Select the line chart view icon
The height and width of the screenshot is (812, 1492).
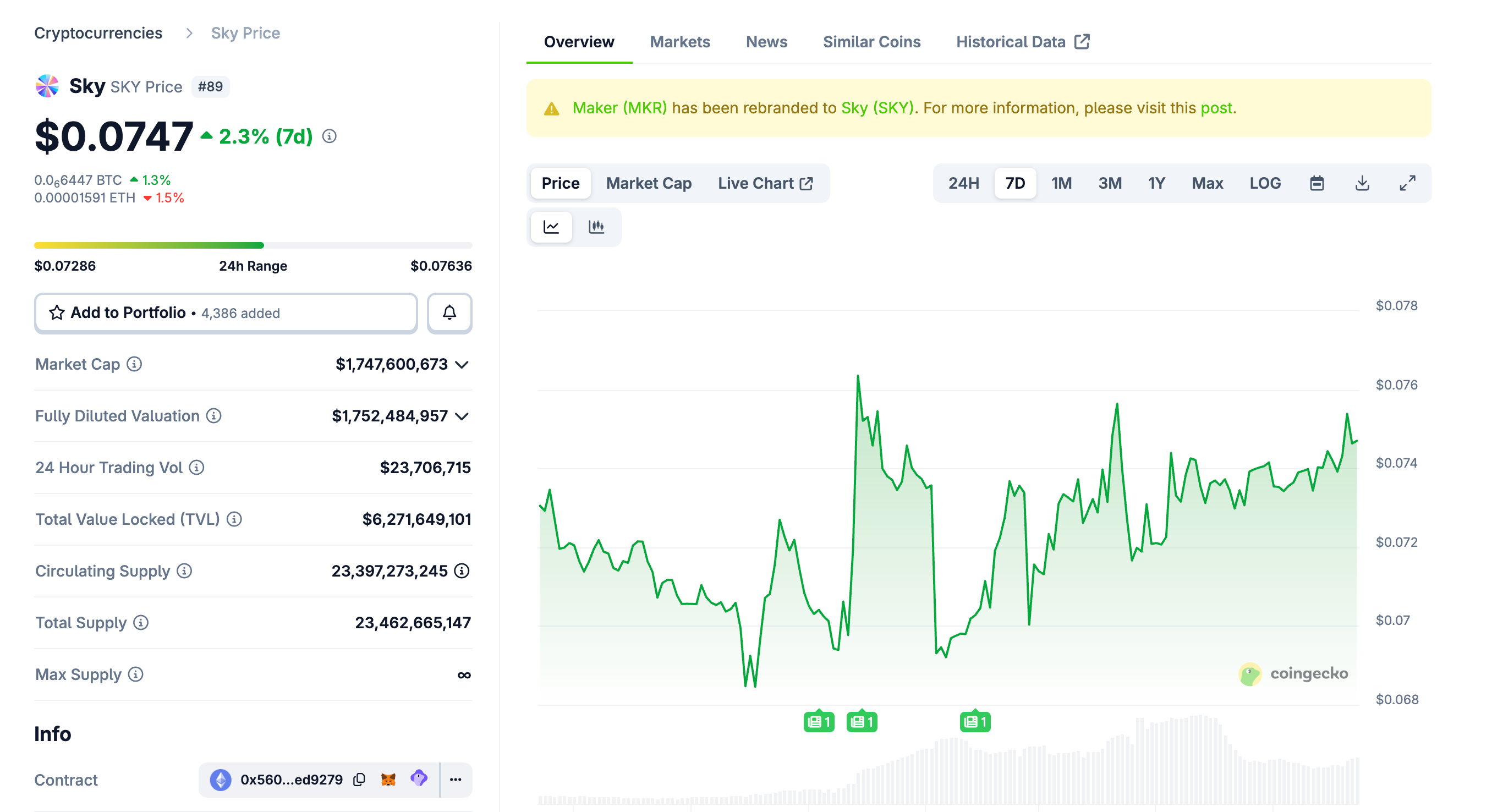point(551,227)
